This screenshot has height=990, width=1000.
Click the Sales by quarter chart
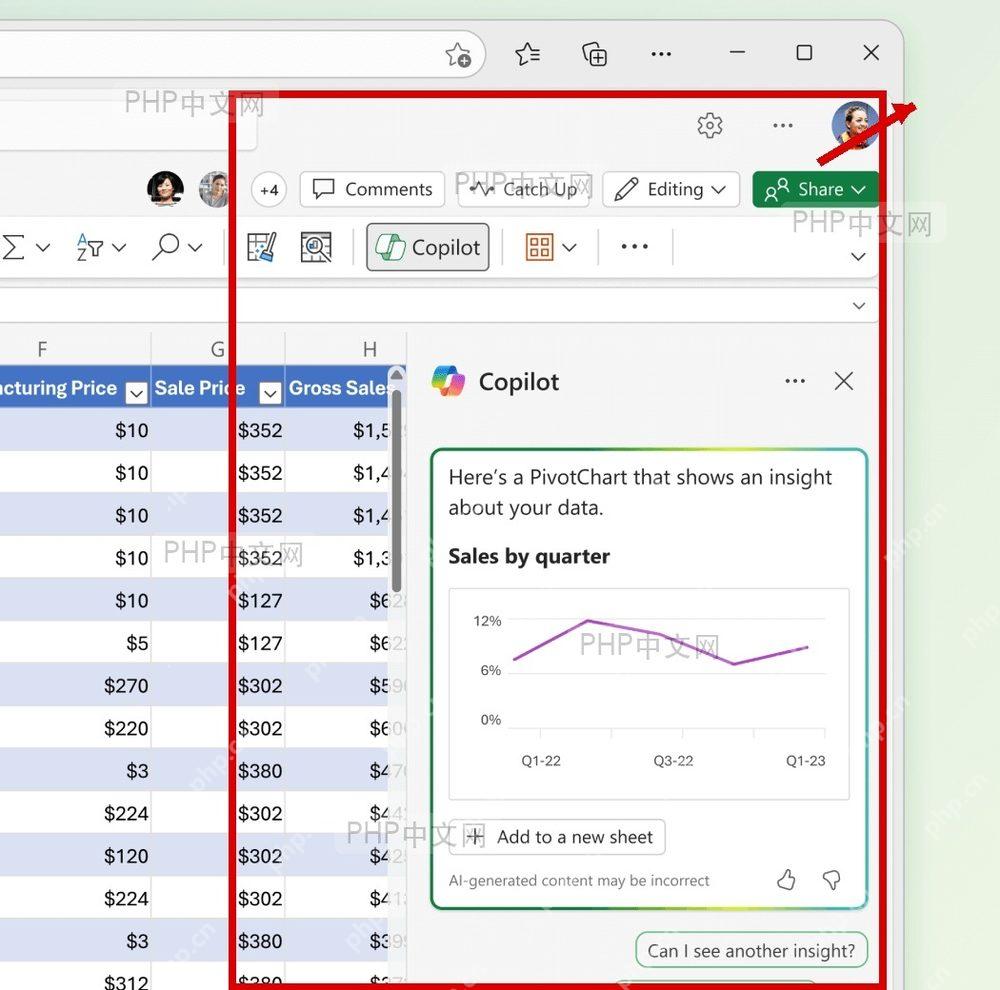(649, 694)
